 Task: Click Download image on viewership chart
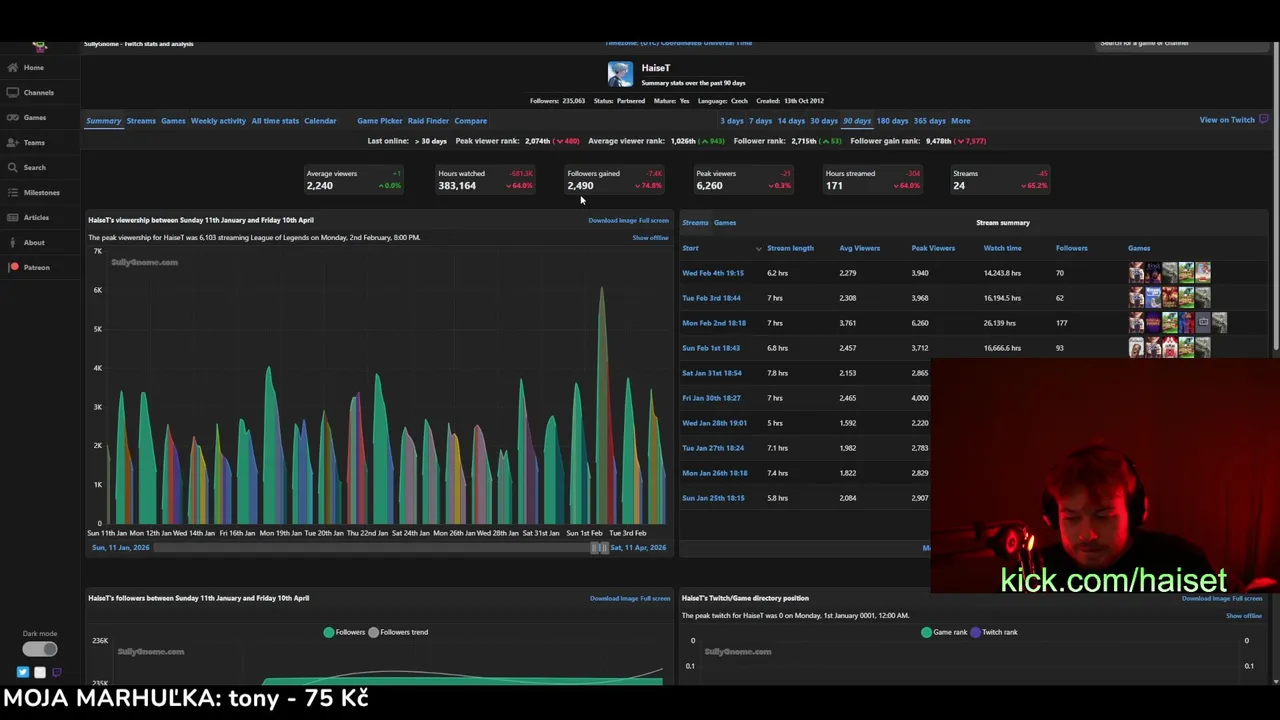point(613,221)
